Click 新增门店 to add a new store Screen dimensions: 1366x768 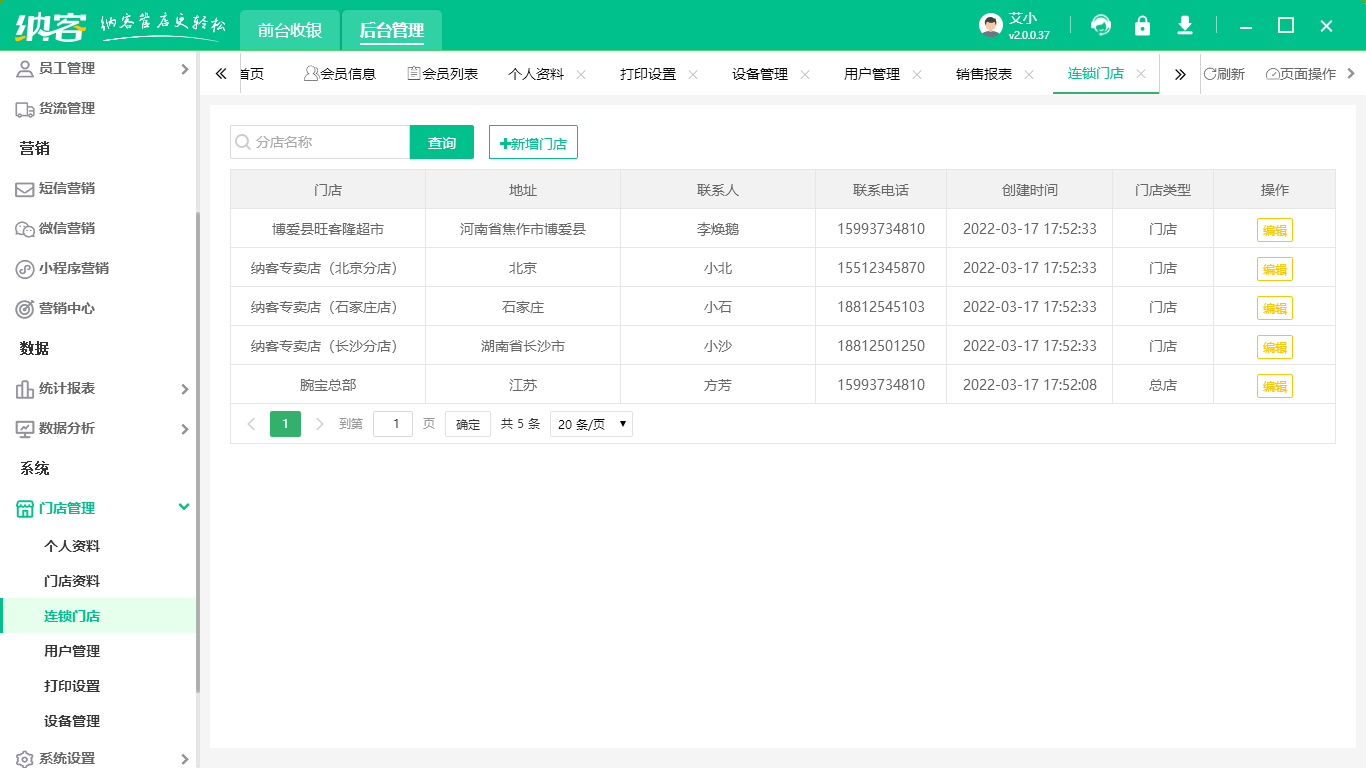[531, 142]
